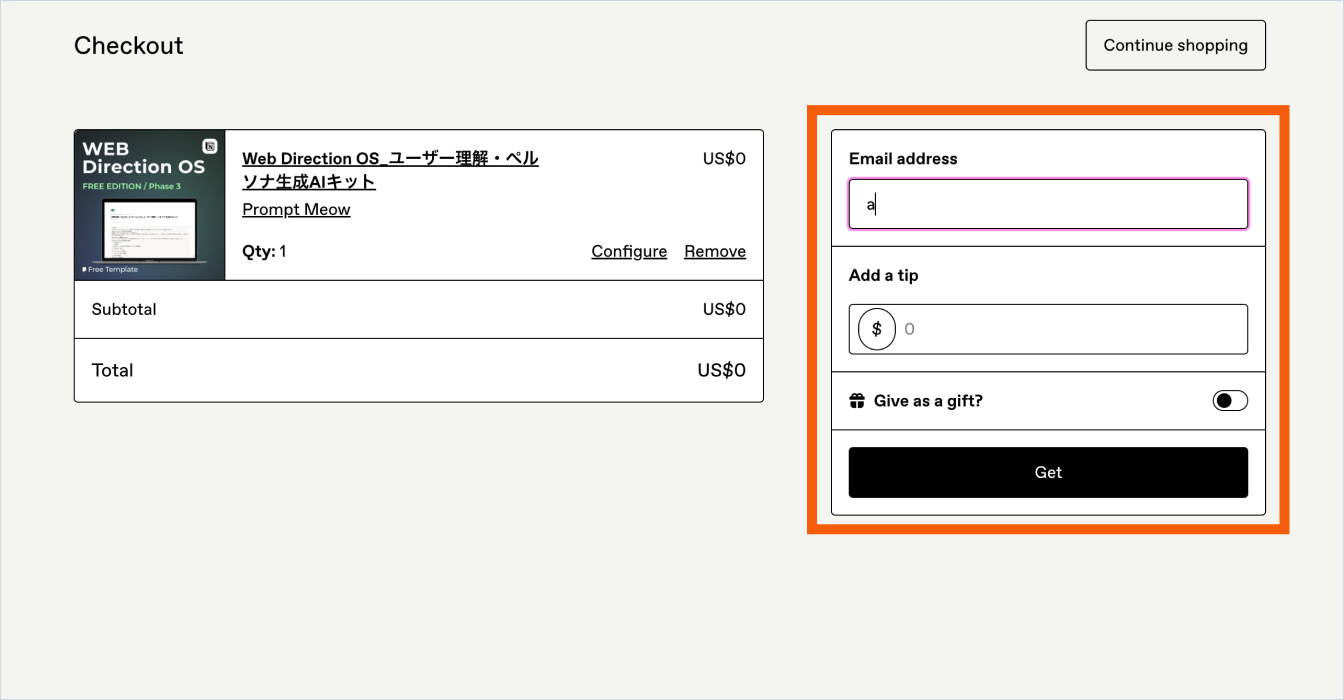Click the Total amount US$0
This screenshot has height=700, width=1344.
tap(721, 370)
